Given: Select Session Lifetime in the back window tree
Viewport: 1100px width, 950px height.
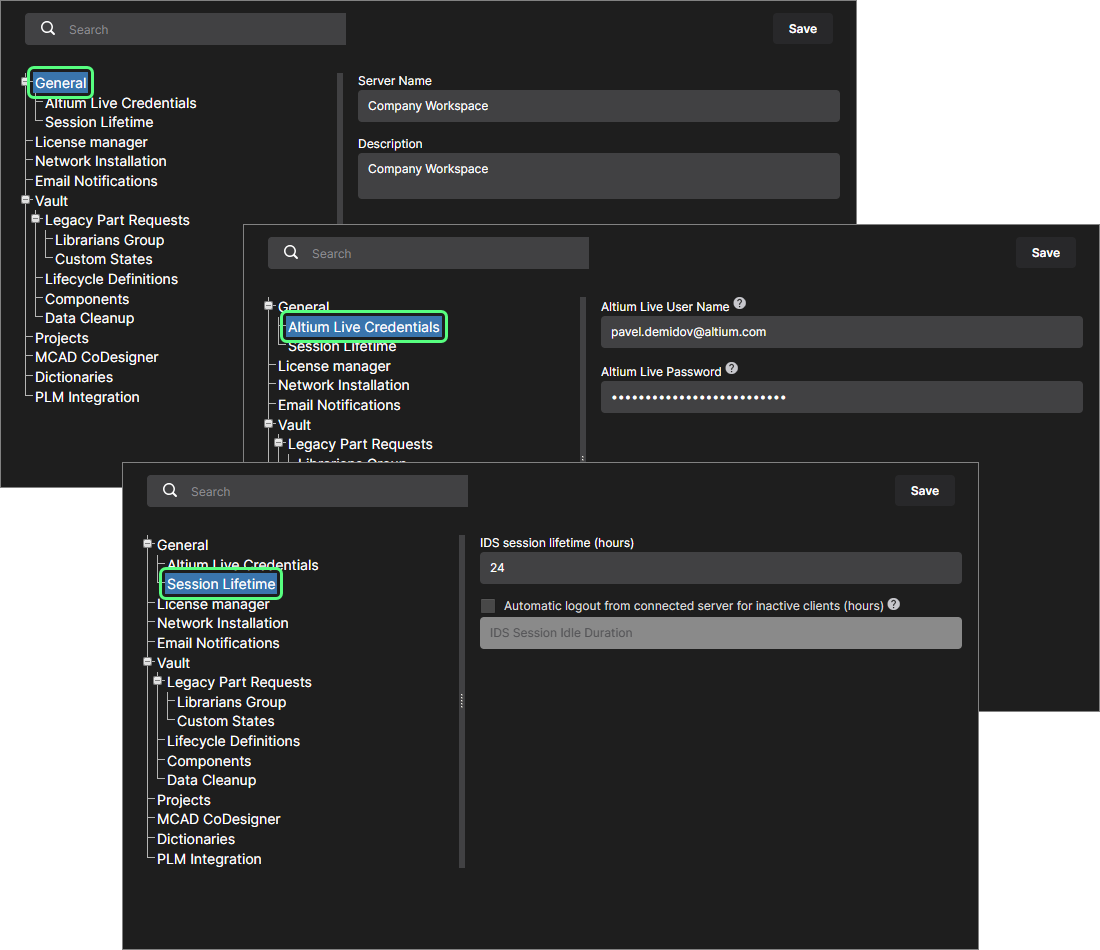Looking at the screenshot, I should tap(99, 122).
